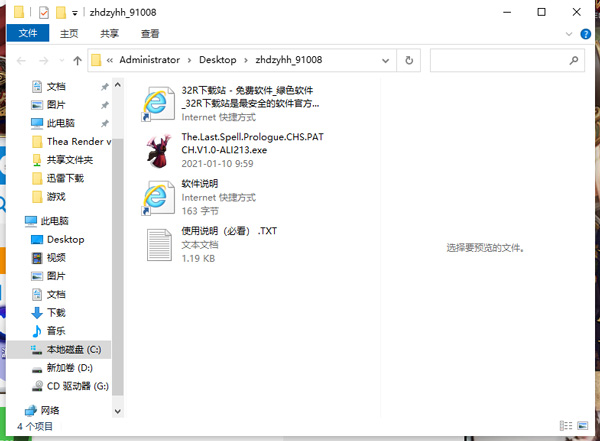Screen dimensions: 600x441
Task: Click the sidebar scroll up arrow
Action: pyautogui.click(x=117, y=85)
